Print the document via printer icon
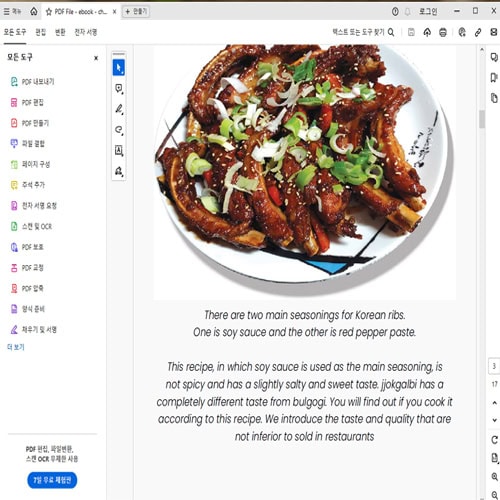This screenshot has width=500, height=500. tap(443, 32)
